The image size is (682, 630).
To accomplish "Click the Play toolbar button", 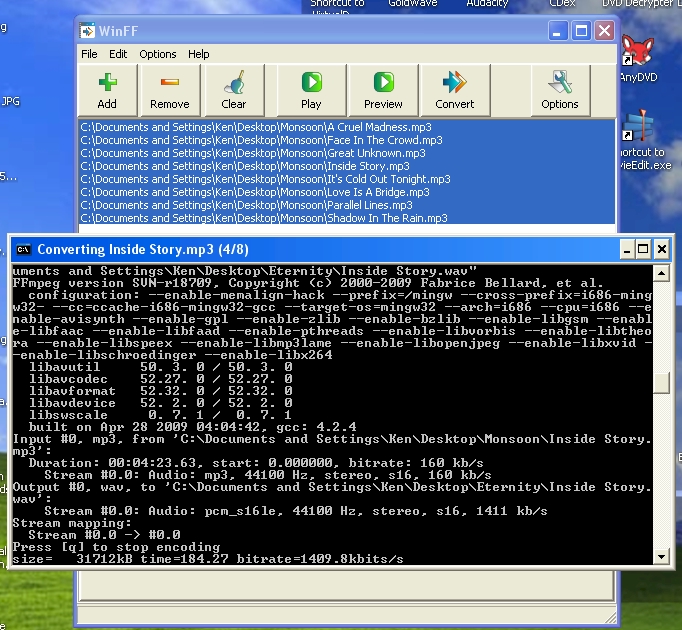I will (311, 90).
